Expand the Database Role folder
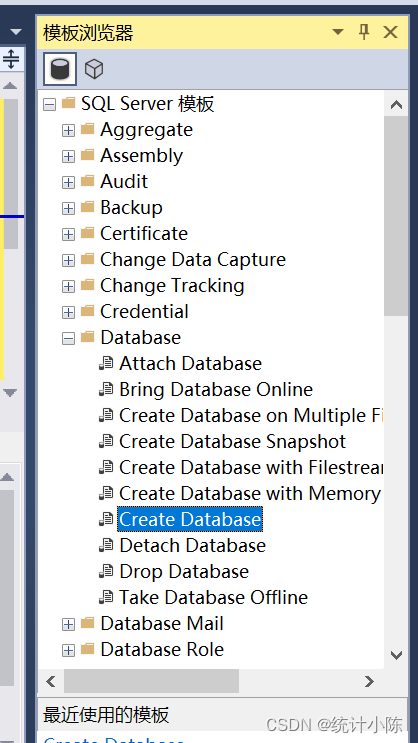The image size is (418, 743). 69,651
